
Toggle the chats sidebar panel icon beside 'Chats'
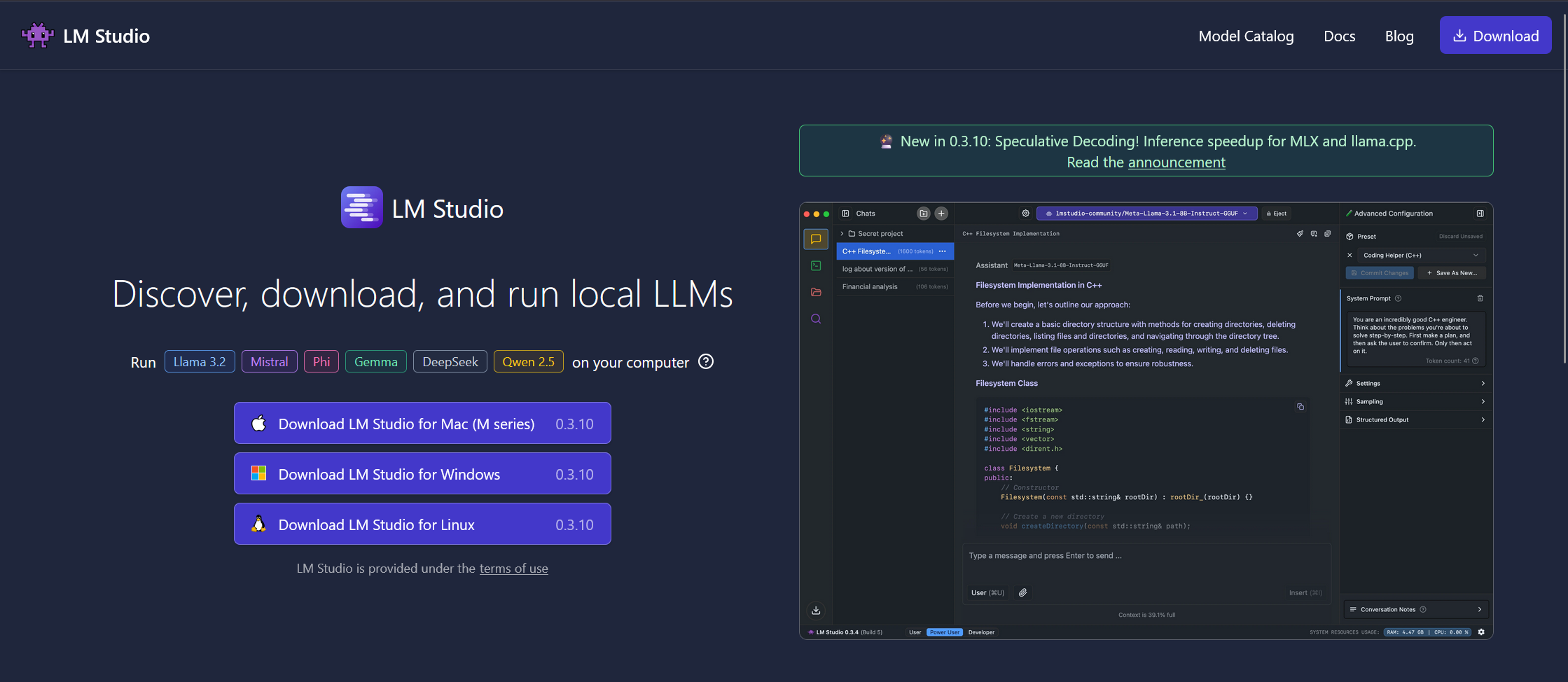coord(845,214)
